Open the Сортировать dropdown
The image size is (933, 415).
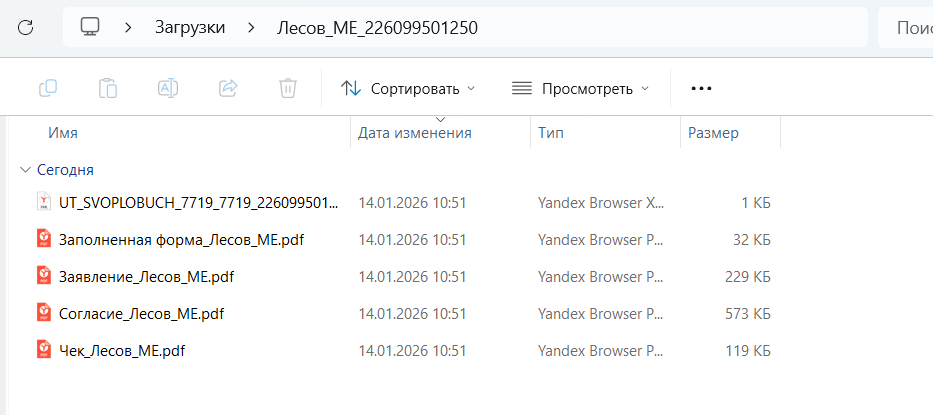click(x=408, y=89)
